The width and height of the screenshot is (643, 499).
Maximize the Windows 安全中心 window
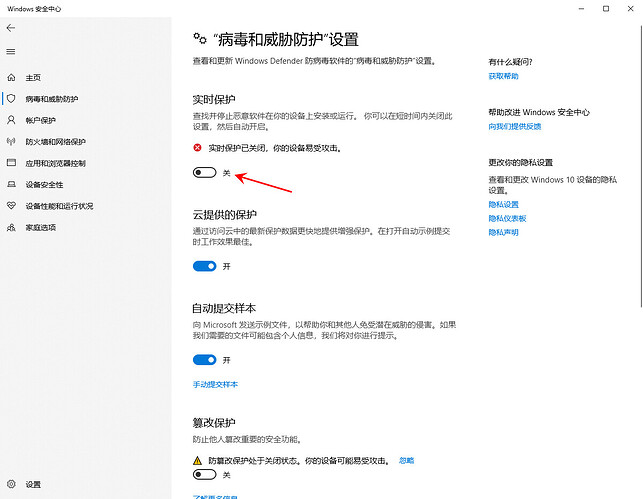click(606, 9)
